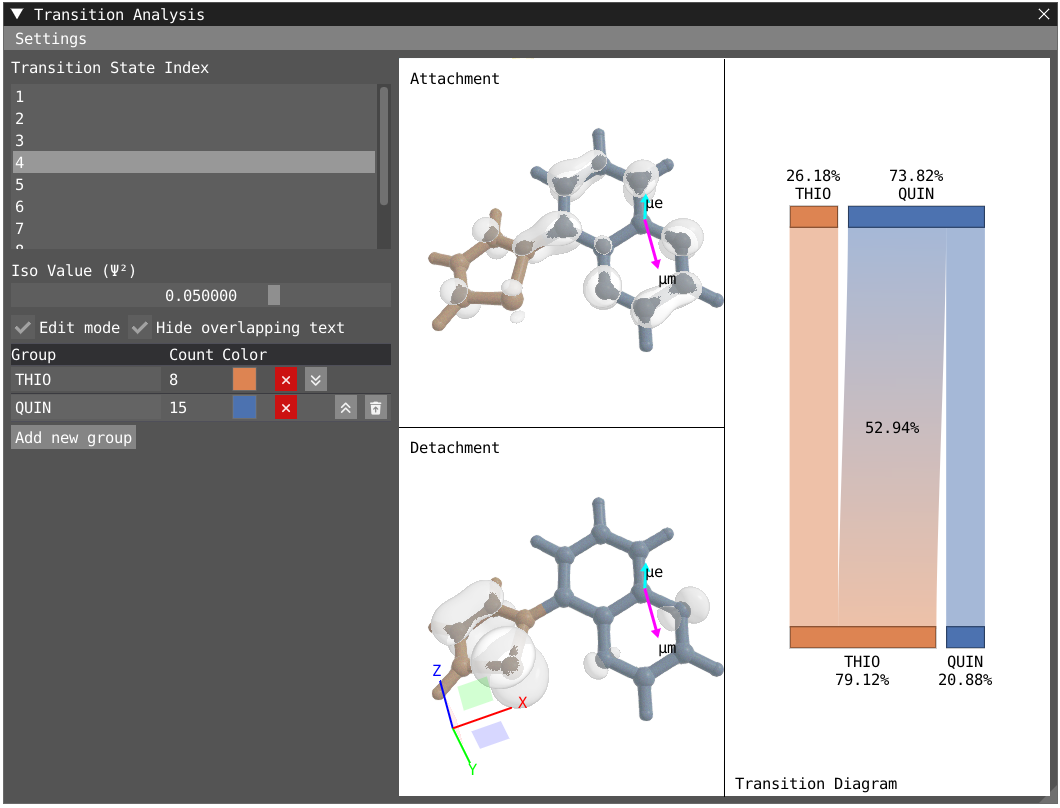Open the QUIN blue color swatch
Image resolution: width=1060 pixels, height=808 pixels.
pyautogui.click(x=244, y=408)
